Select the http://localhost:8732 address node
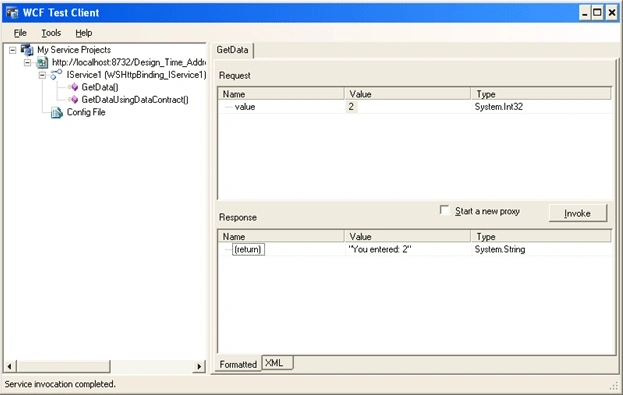Image resolution: width=623 pixels, height=395 pixels. [x=129, y=62]
